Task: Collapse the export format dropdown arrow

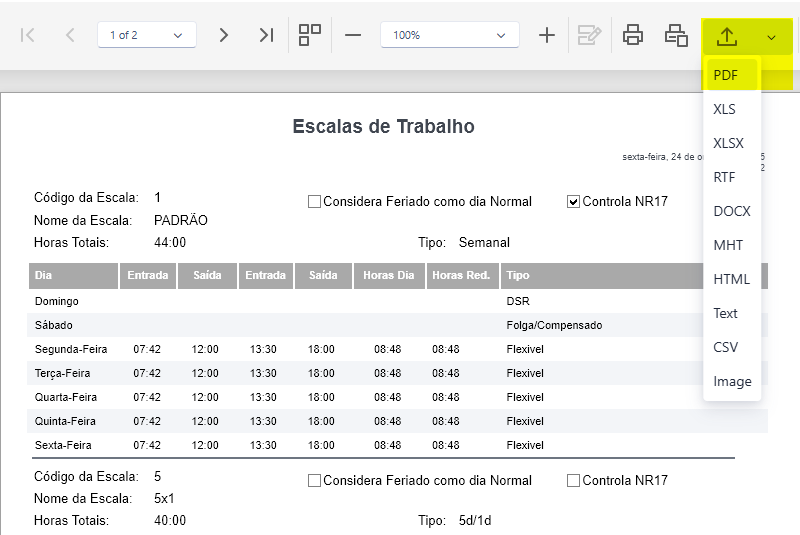Action: point(771,37)
